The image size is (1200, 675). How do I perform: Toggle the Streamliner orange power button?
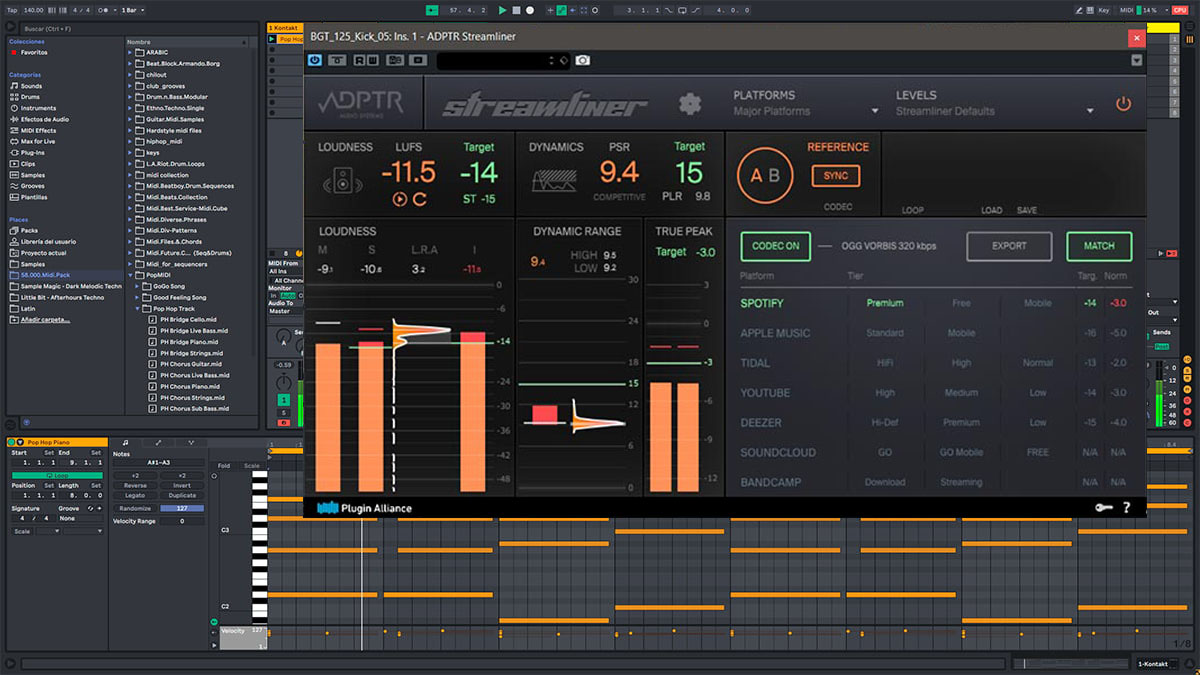pyautogui.click(x=1123, y=104)
